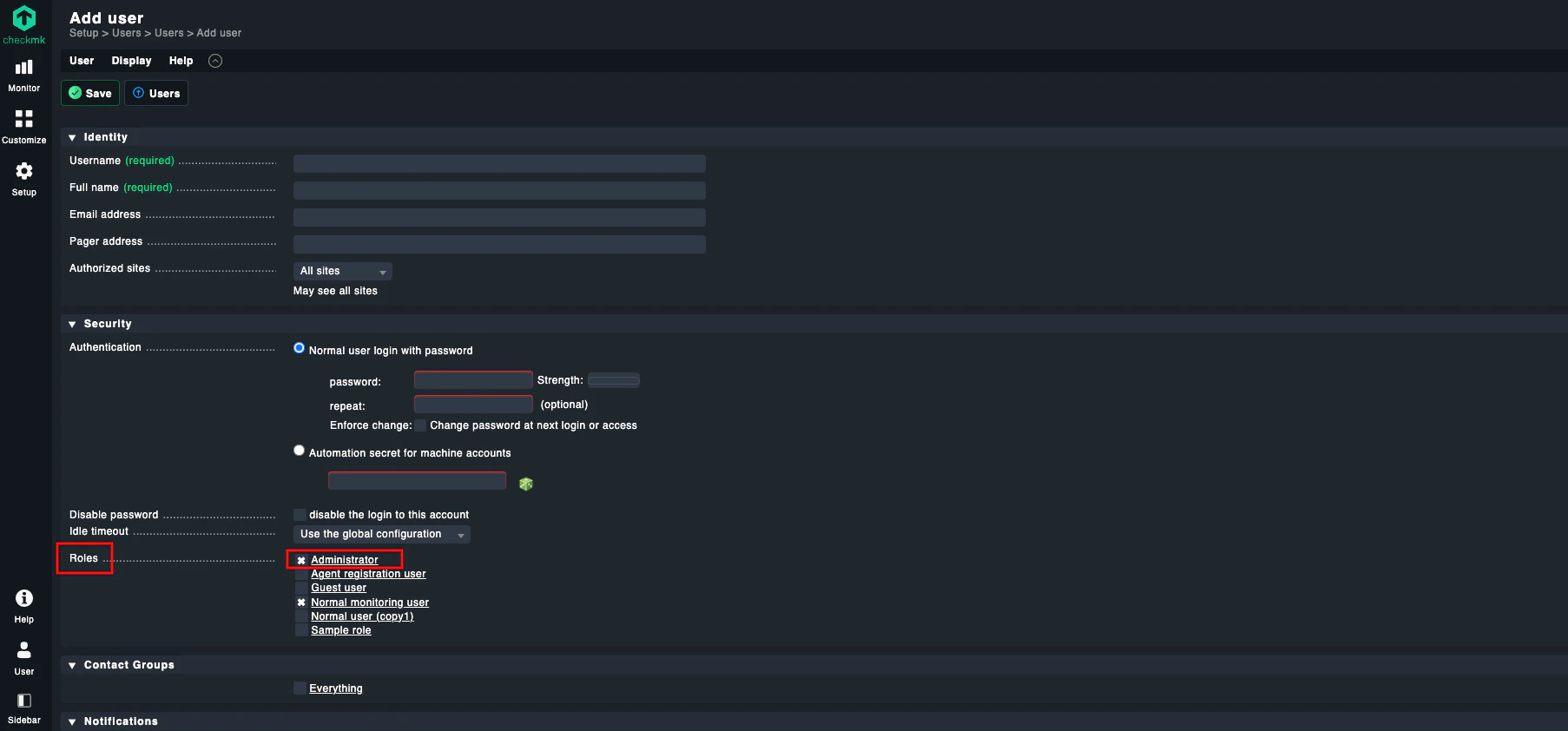Open the Normal monitoring user link

point(370,603)
